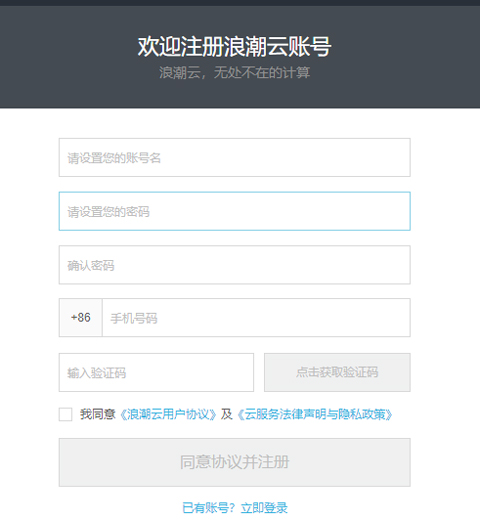Focus the 手机号码 phone number field
The height and width of the screenshot is (521, 480).
(x=256, y=317)
